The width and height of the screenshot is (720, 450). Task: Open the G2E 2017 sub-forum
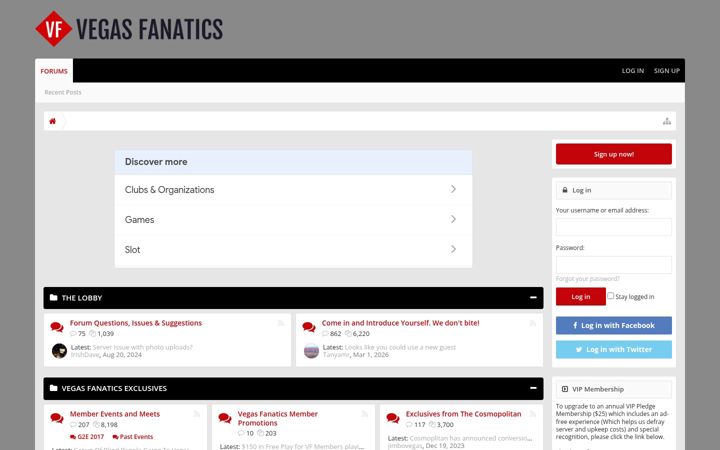[x=87, y=437]
